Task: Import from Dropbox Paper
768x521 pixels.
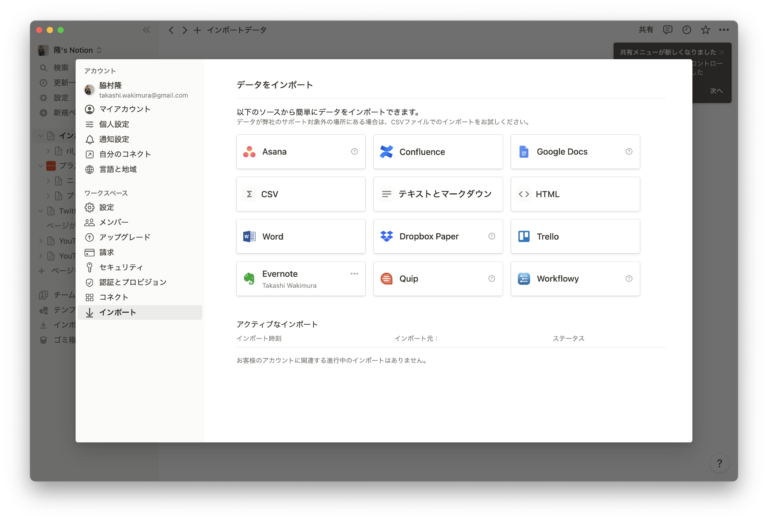Action: [437, 237]
